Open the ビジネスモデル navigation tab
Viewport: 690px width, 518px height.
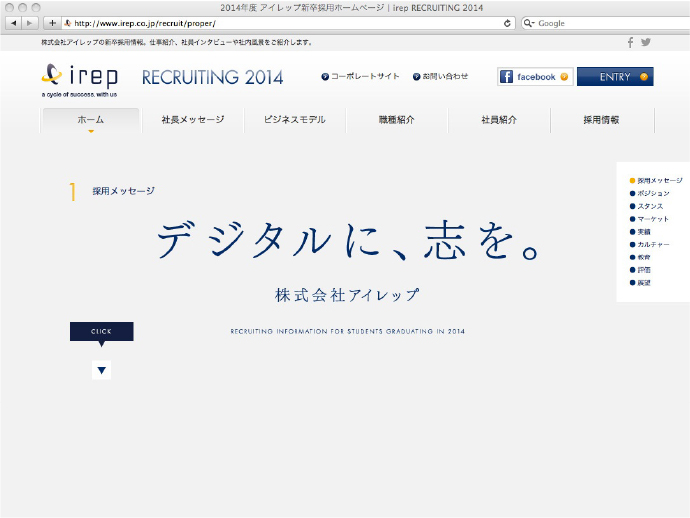[x=294, y=120]
